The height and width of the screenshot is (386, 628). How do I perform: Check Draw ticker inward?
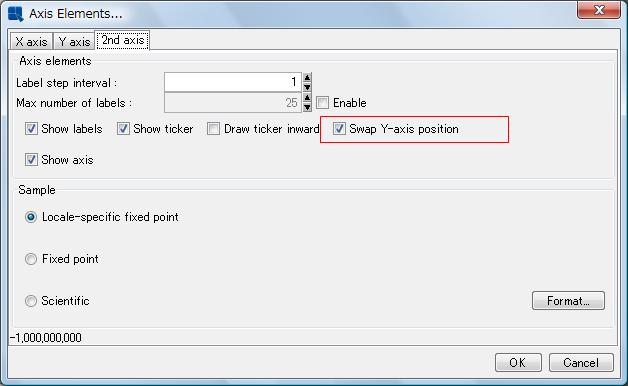(213, 129)
